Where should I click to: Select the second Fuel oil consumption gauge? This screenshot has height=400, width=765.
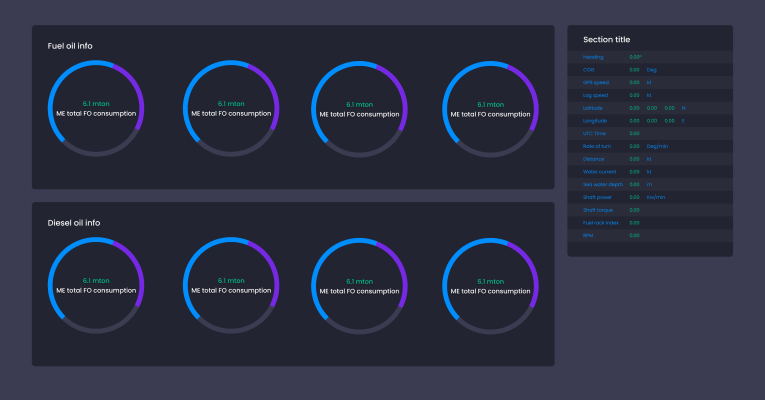point(231,108)
